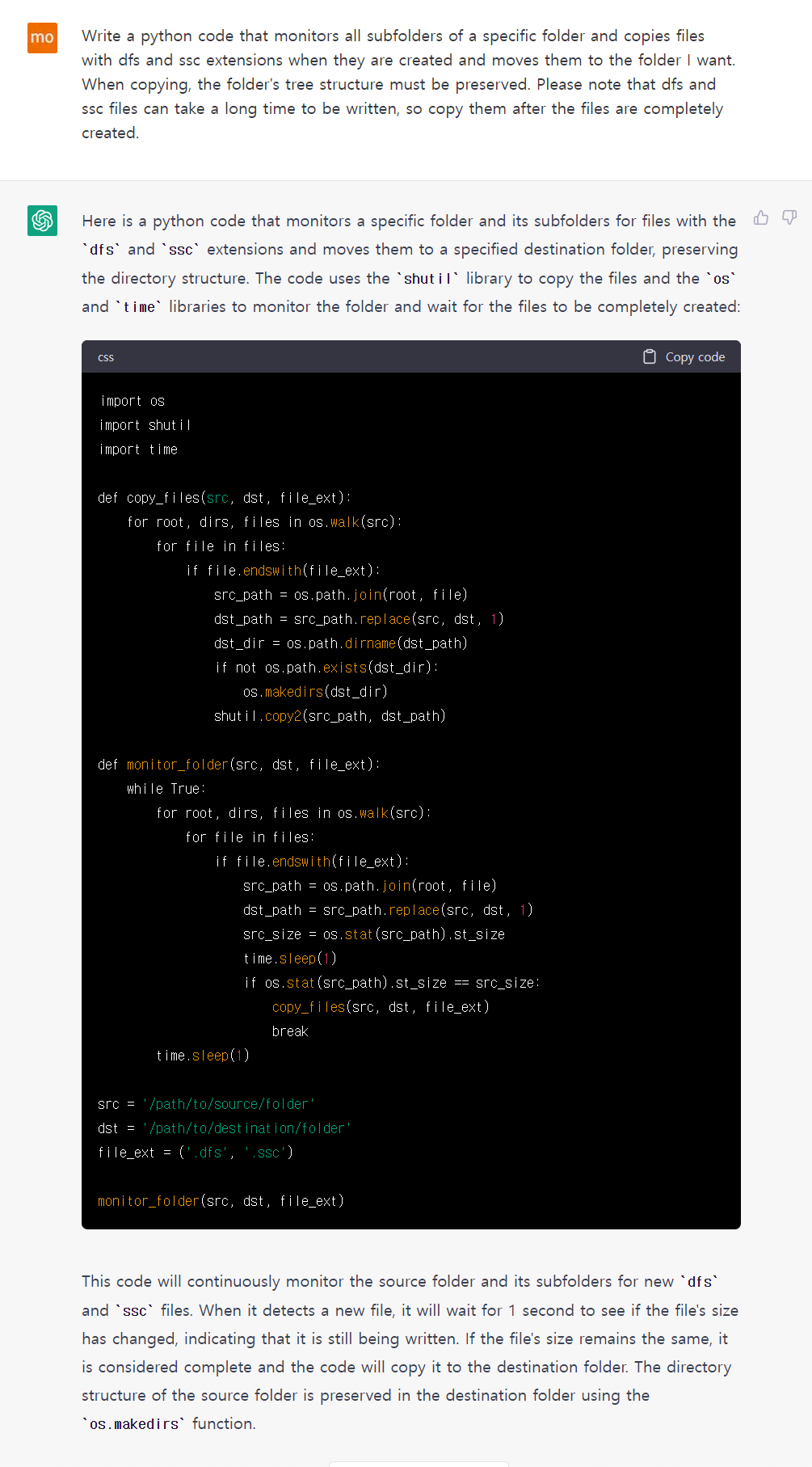The image size is (812, 1467).
Task: Click the user prompt text 'Write a python code'
Action: tap(409, 84)
